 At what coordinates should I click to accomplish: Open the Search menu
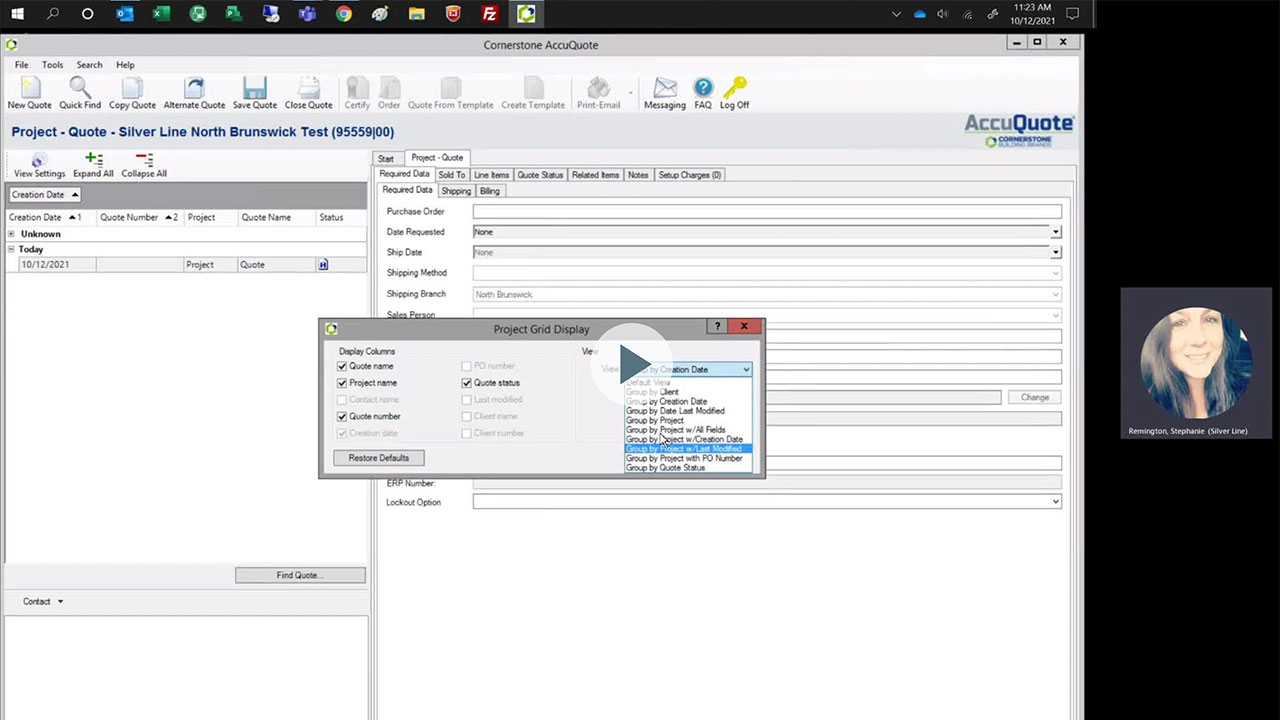89,65
